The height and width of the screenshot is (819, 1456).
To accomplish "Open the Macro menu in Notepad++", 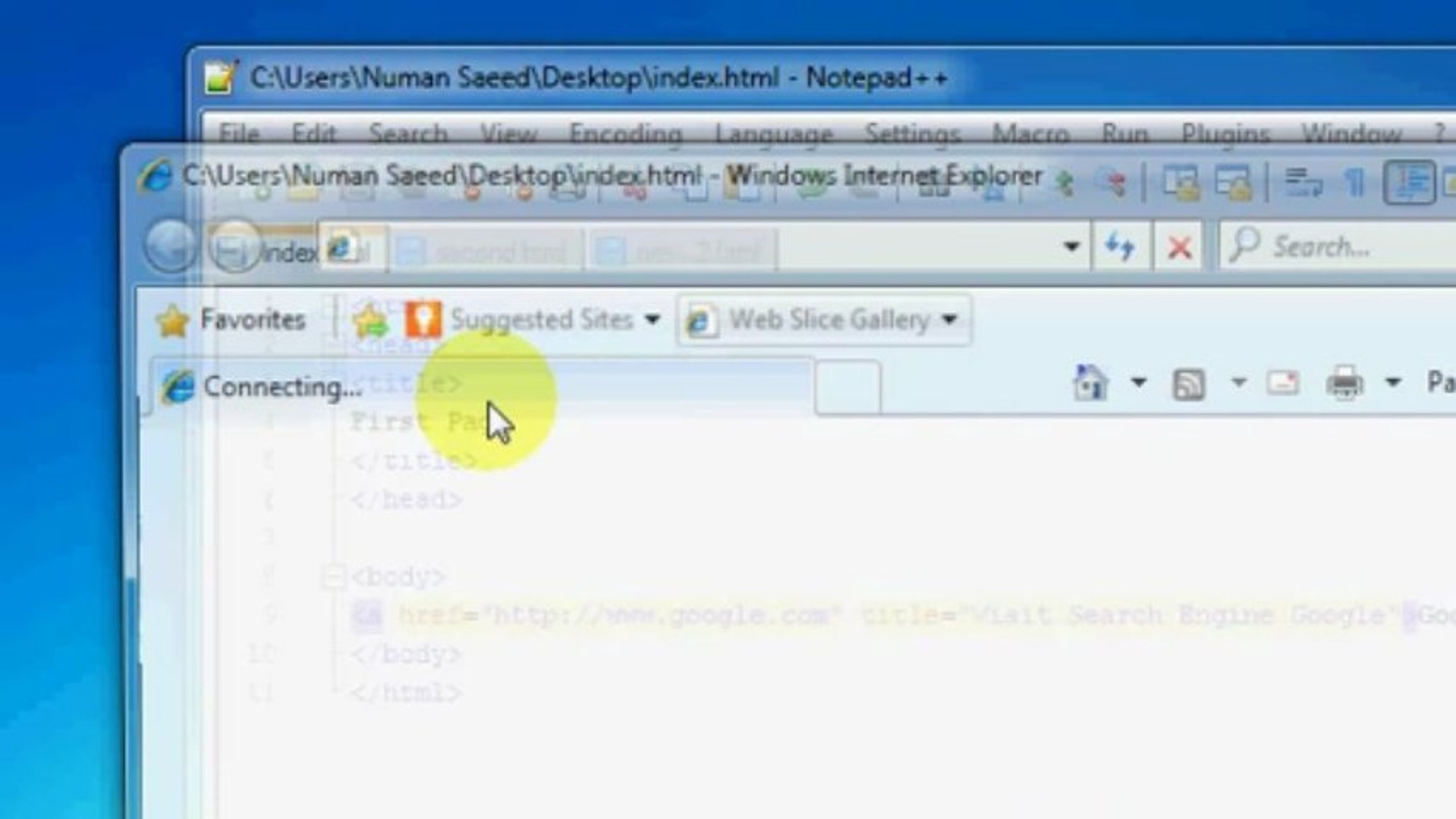I will coord(1031,134).
